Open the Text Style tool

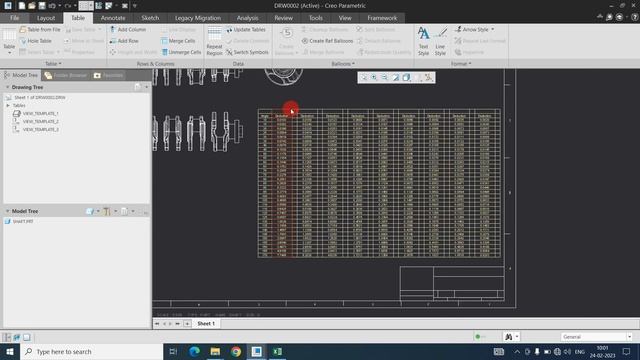click(x=423, y=41)
